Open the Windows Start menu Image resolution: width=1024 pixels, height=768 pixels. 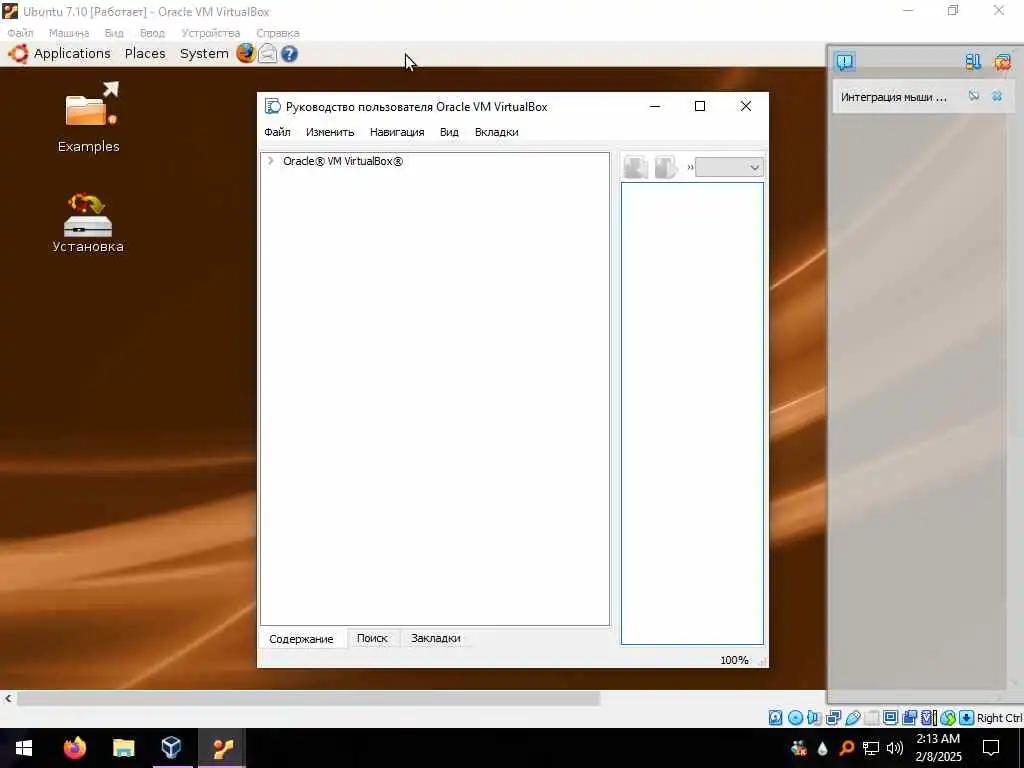[24, 748]
